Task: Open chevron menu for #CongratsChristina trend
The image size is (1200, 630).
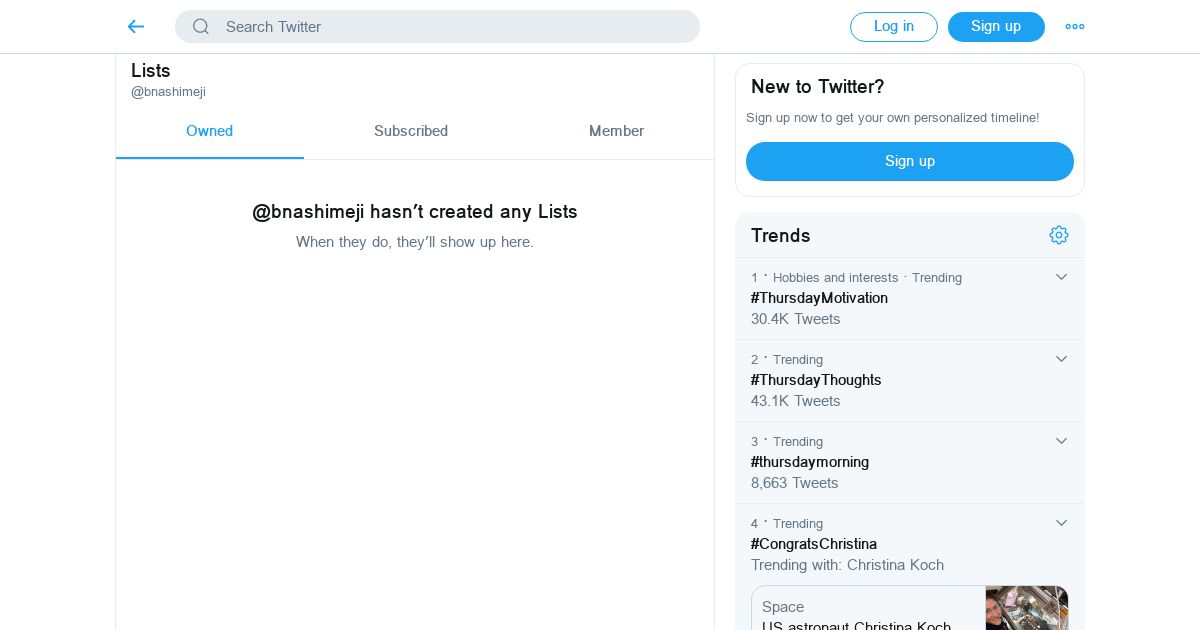Action: coord(1061,523)
